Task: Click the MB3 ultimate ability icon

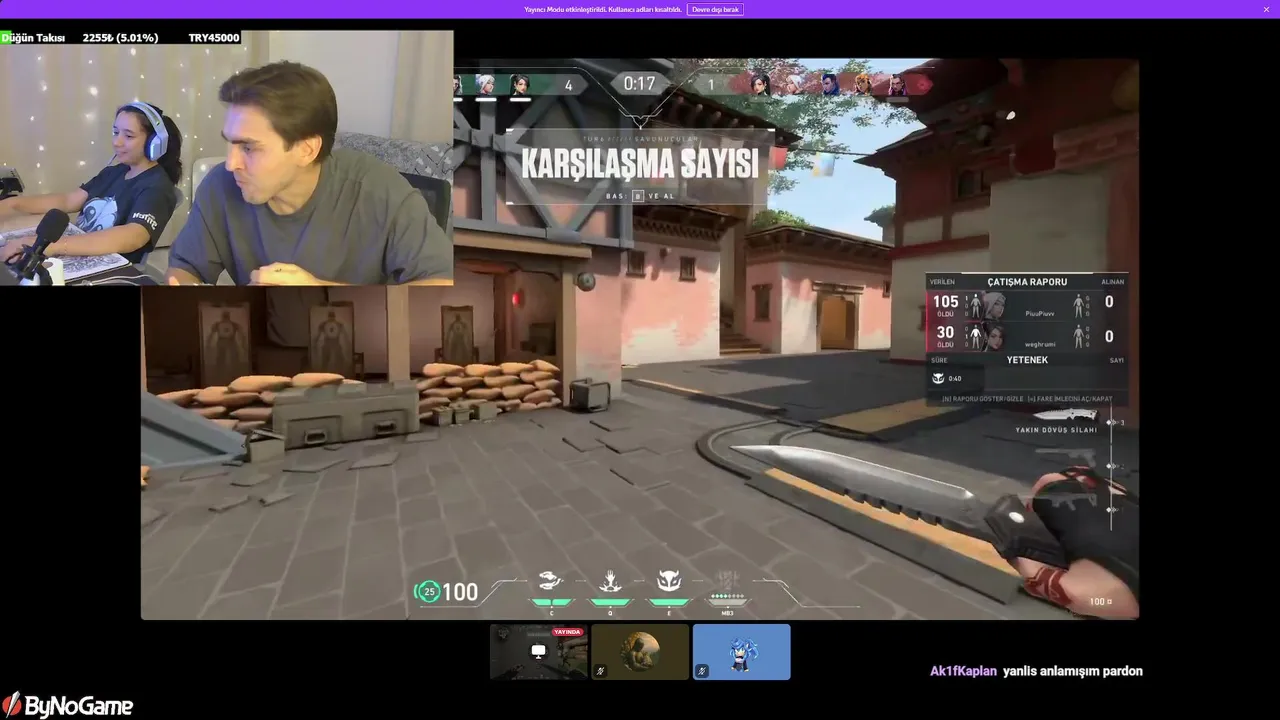Action: (x=727, y=581)
